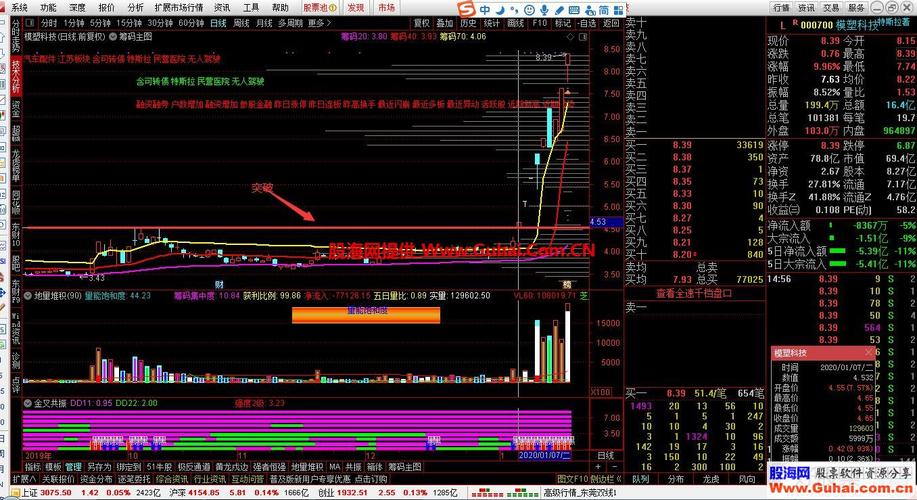Select 黄龙戍边 indicator tab
Screen dimensions: 917x500
tap(232, 467)
